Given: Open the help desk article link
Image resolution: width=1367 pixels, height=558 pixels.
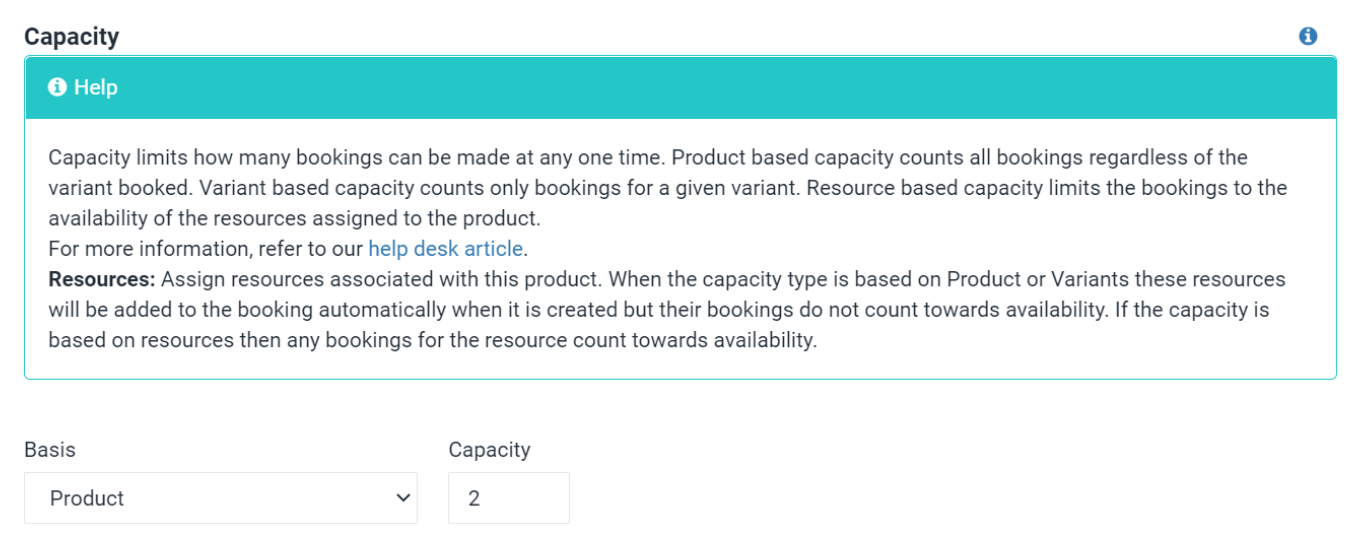Looking at the screenshot, I should (x=445, y=249).
